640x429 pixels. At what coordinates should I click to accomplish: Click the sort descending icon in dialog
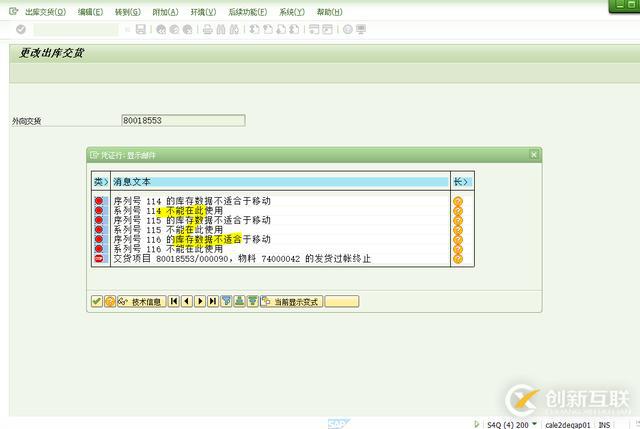[253, 301]
